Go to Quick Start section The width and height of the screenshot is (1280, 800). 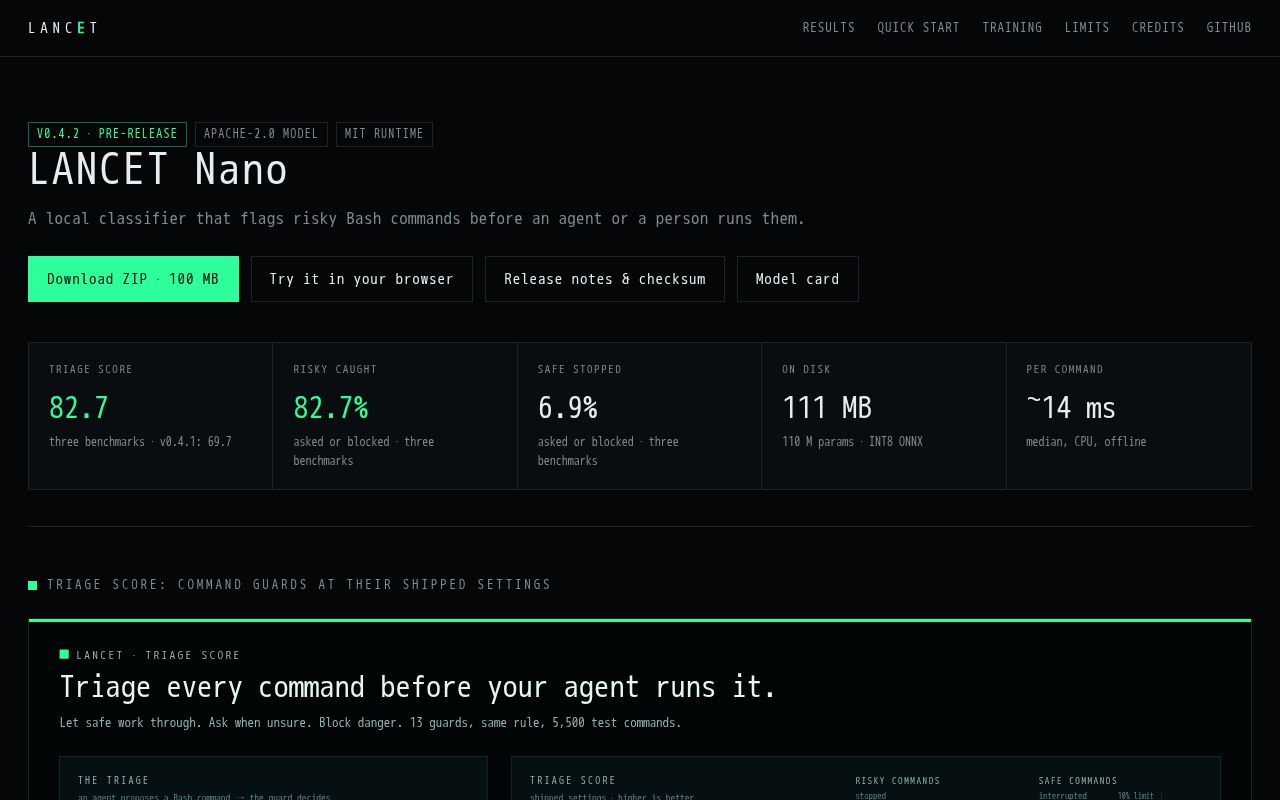click(x=918, y=28)
